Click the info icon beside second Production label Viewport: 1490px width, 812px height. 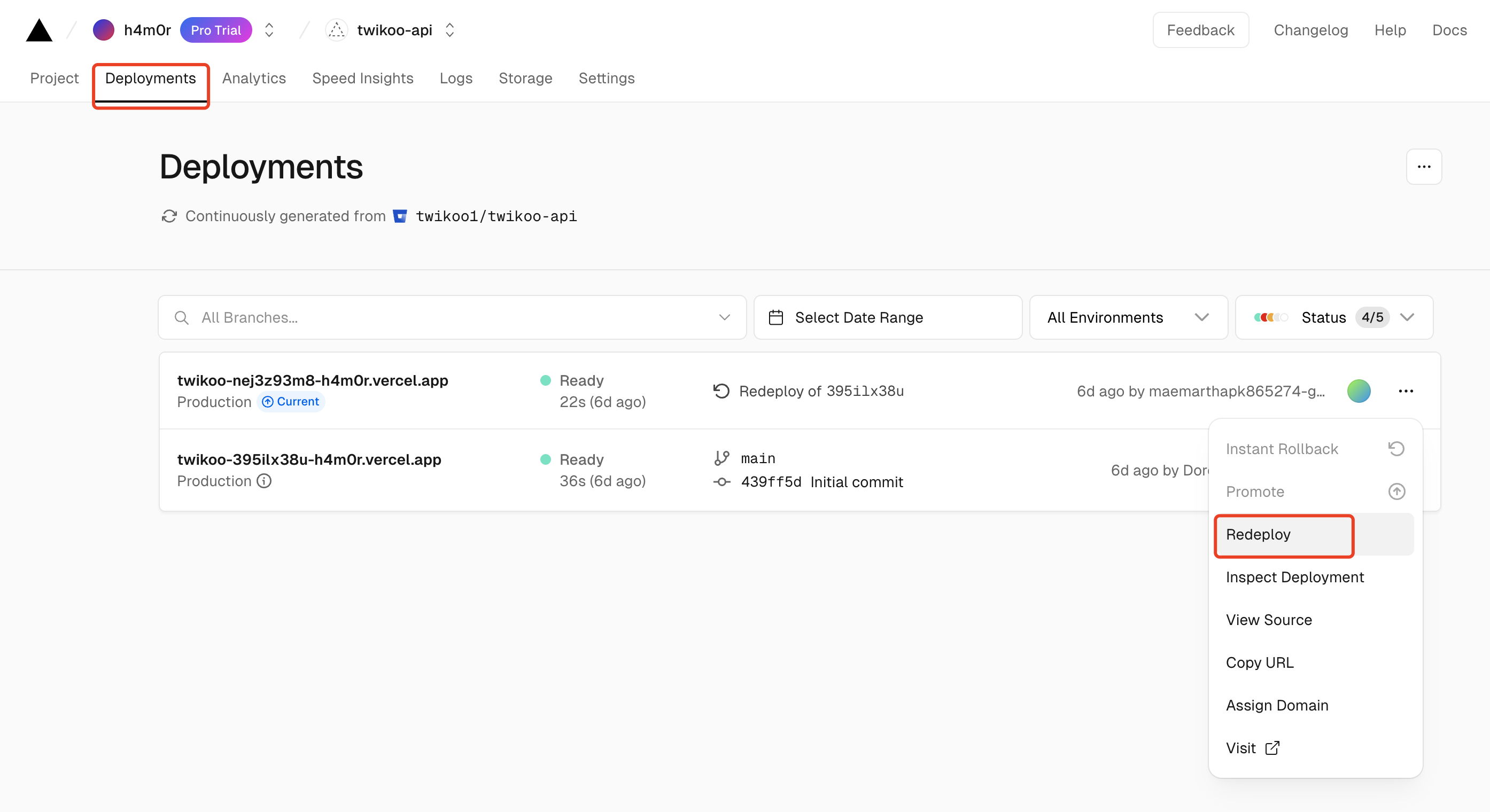(x=265, y=481)
